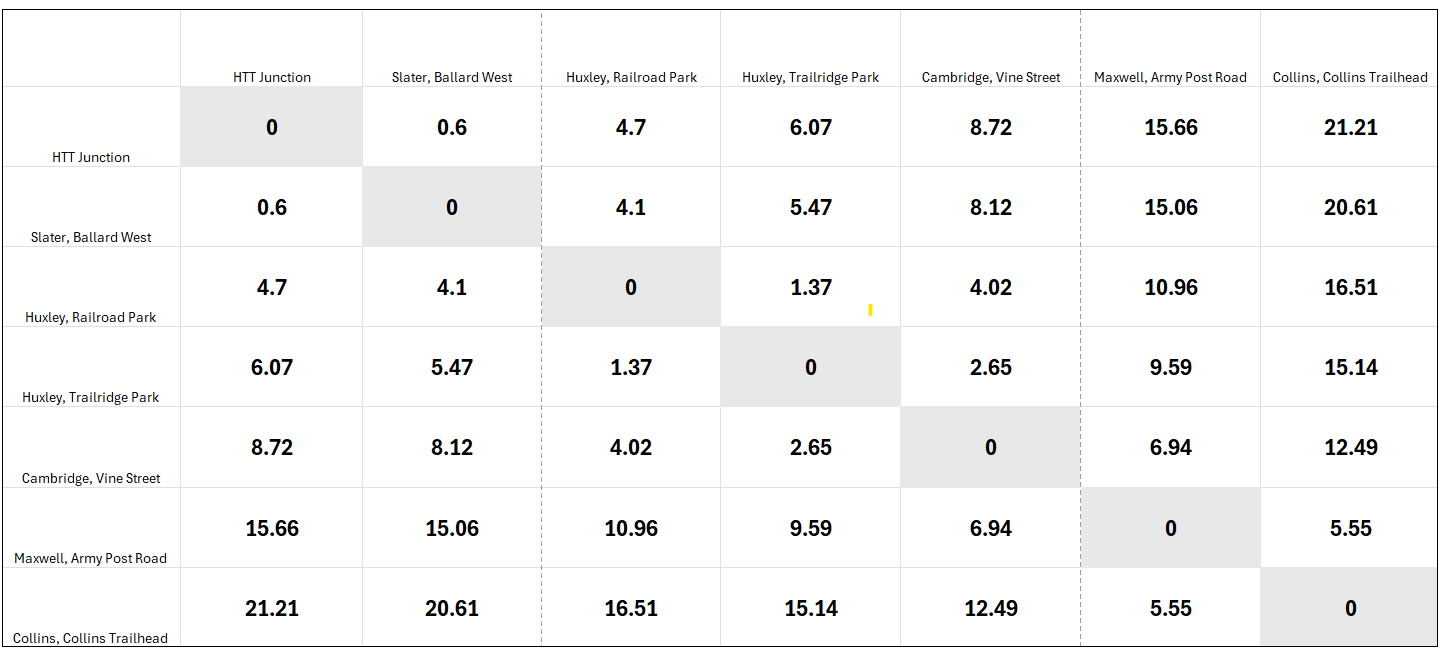Select 4.1 in the Huxley, Railroad Park row
The height and width of the screenshot is (660, 1451).
[452, 287]
